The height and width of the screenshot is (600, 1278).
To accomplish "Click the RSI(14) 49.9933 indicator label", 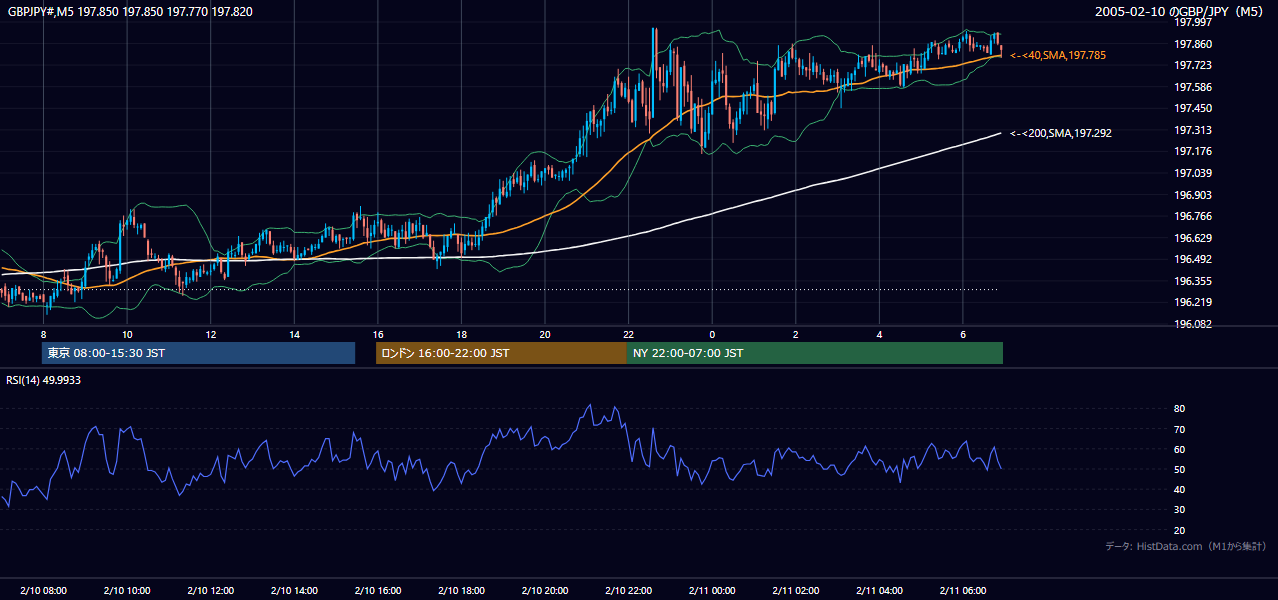I will [44, 379].
